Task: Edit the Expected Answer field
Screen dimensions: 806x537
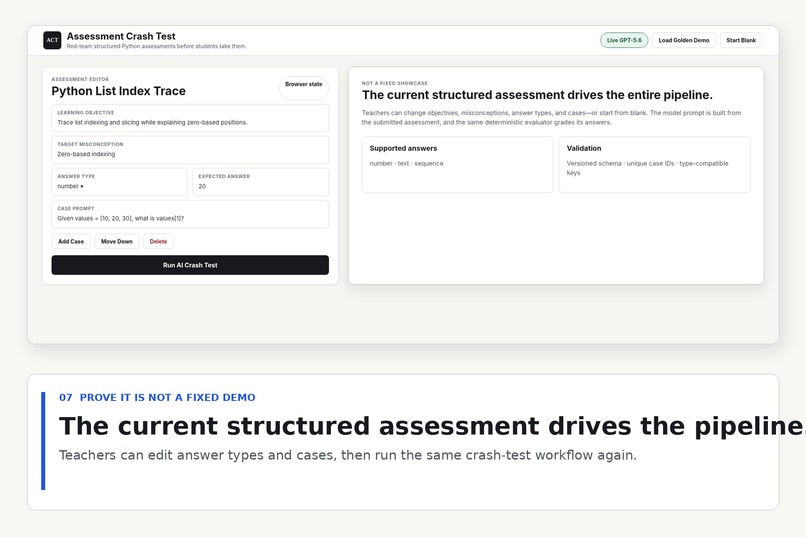Action: 261,182
